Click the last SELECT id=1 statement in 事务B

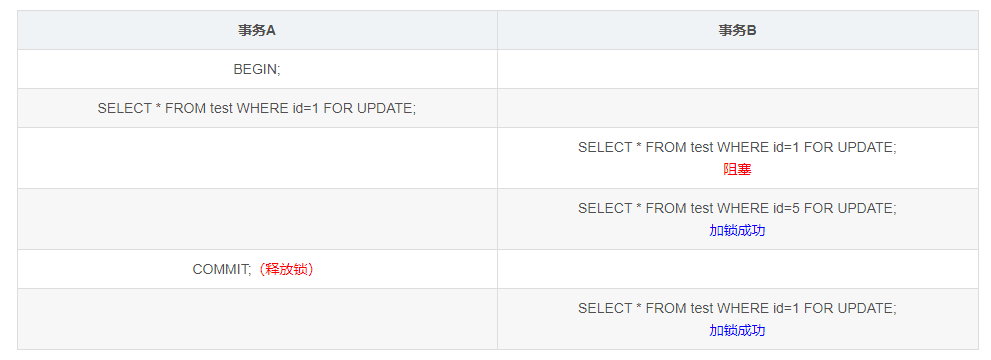(x=737, y=308)
